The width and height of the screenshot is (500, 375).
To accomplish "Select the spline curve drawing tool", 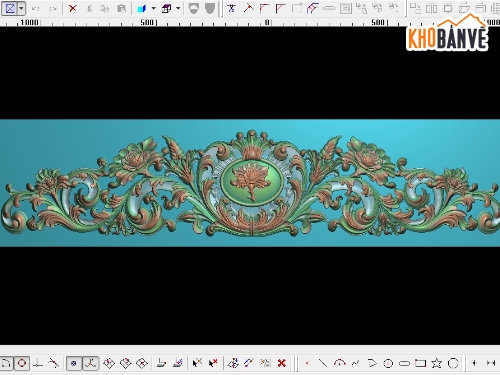I will click(x=355, y=363).
